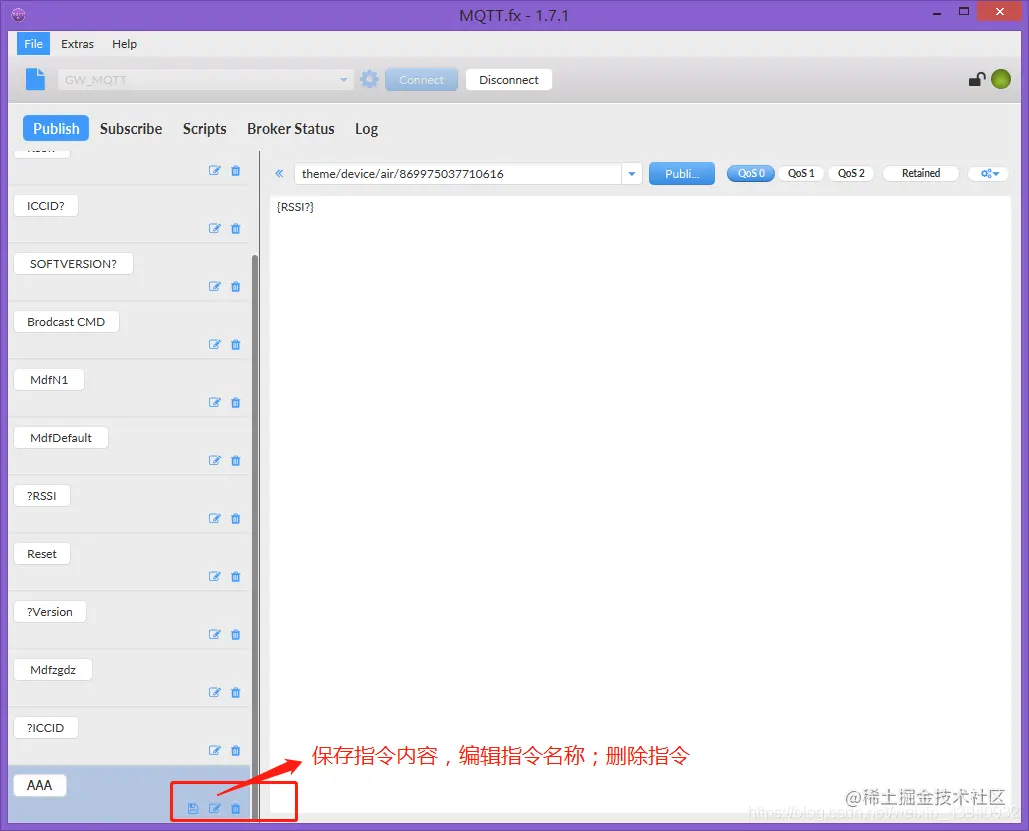This screenshot has height=831, width=1029.
Task: Load the AAA saved message
Action: tap(40, 786)
